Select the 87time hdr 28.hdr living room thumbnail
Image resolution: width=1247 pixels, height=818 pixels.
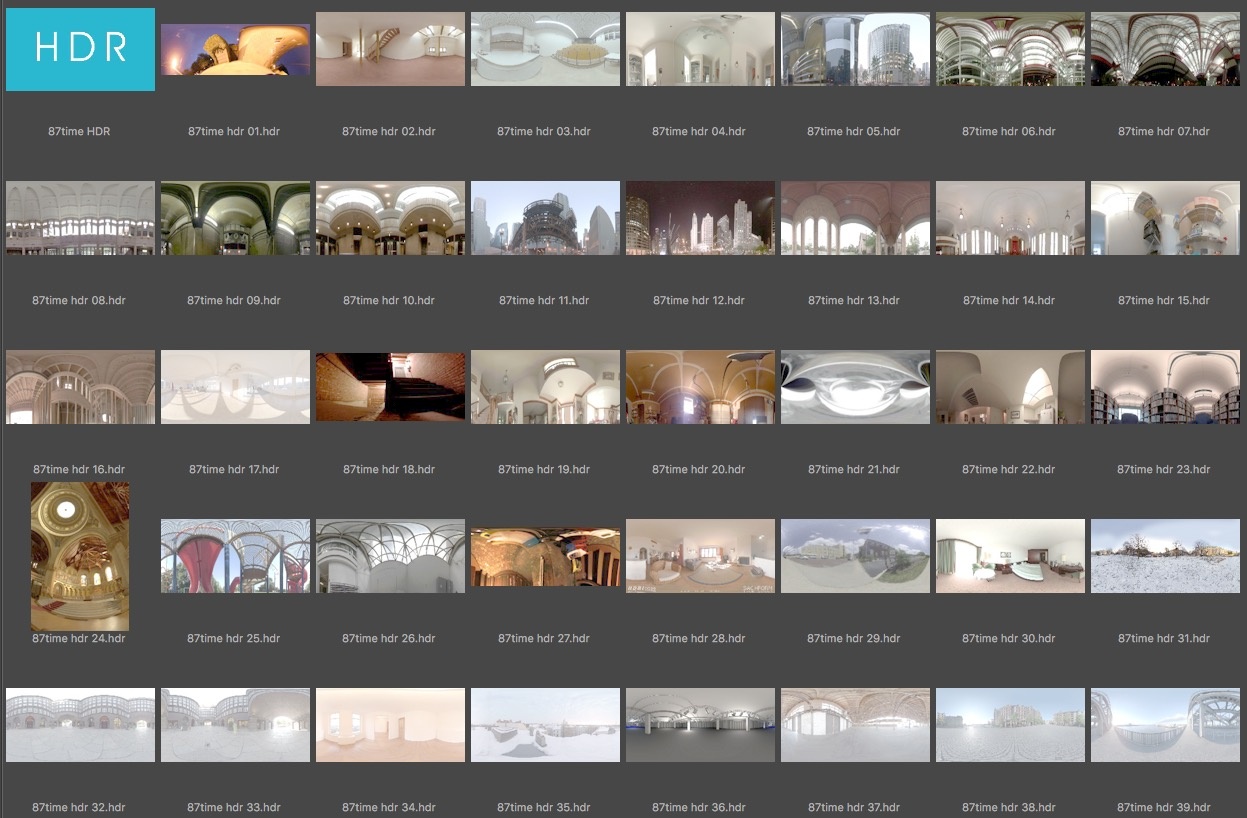point(700,556)
